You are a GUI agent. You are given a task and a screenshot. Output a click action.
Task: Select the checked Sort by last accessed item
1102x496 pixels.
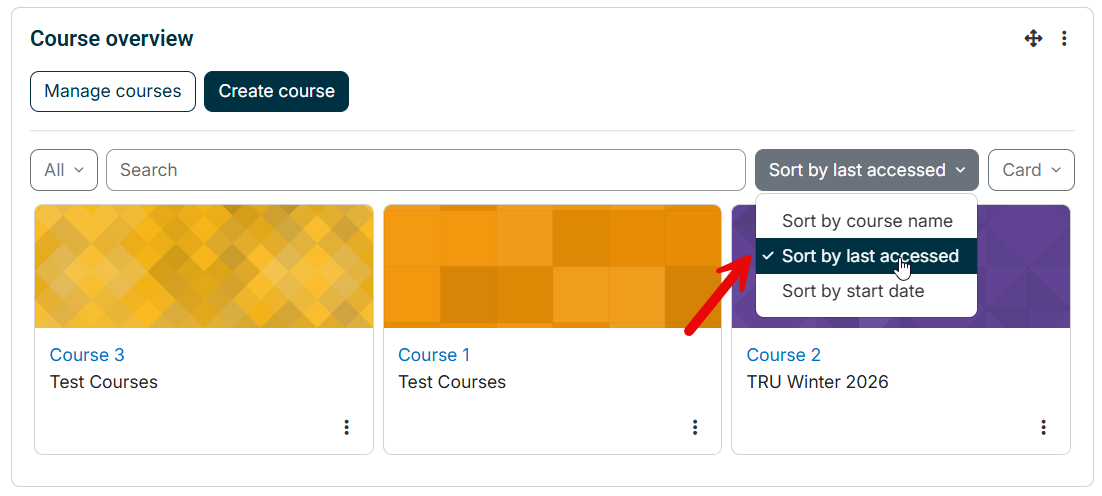pos(867,256)
